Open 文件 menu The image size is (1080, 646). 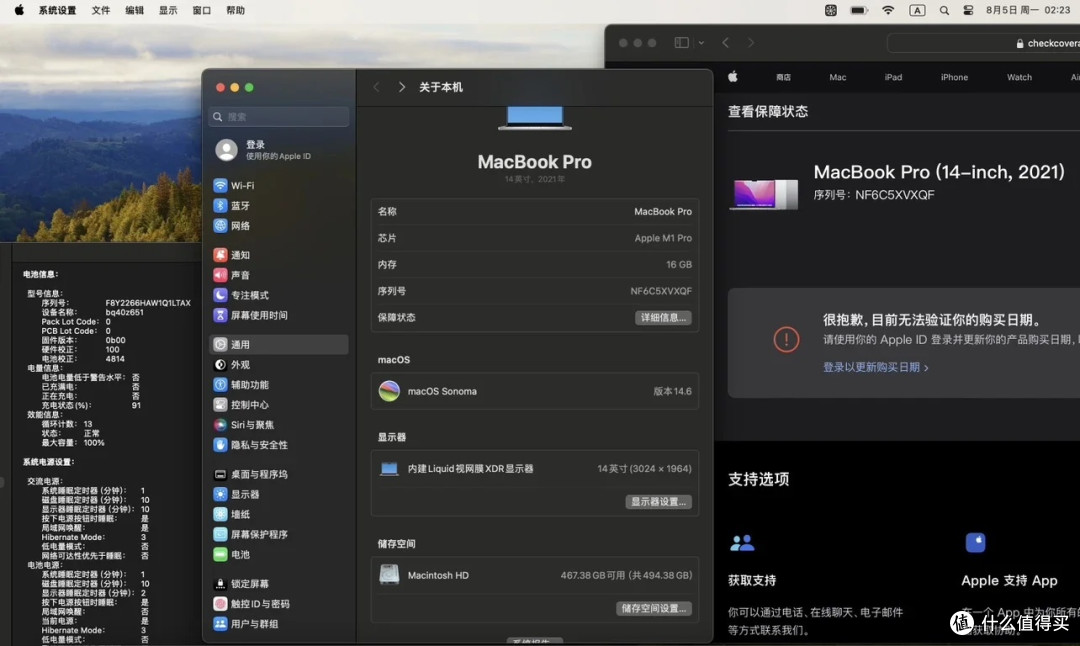click(101, 10)
